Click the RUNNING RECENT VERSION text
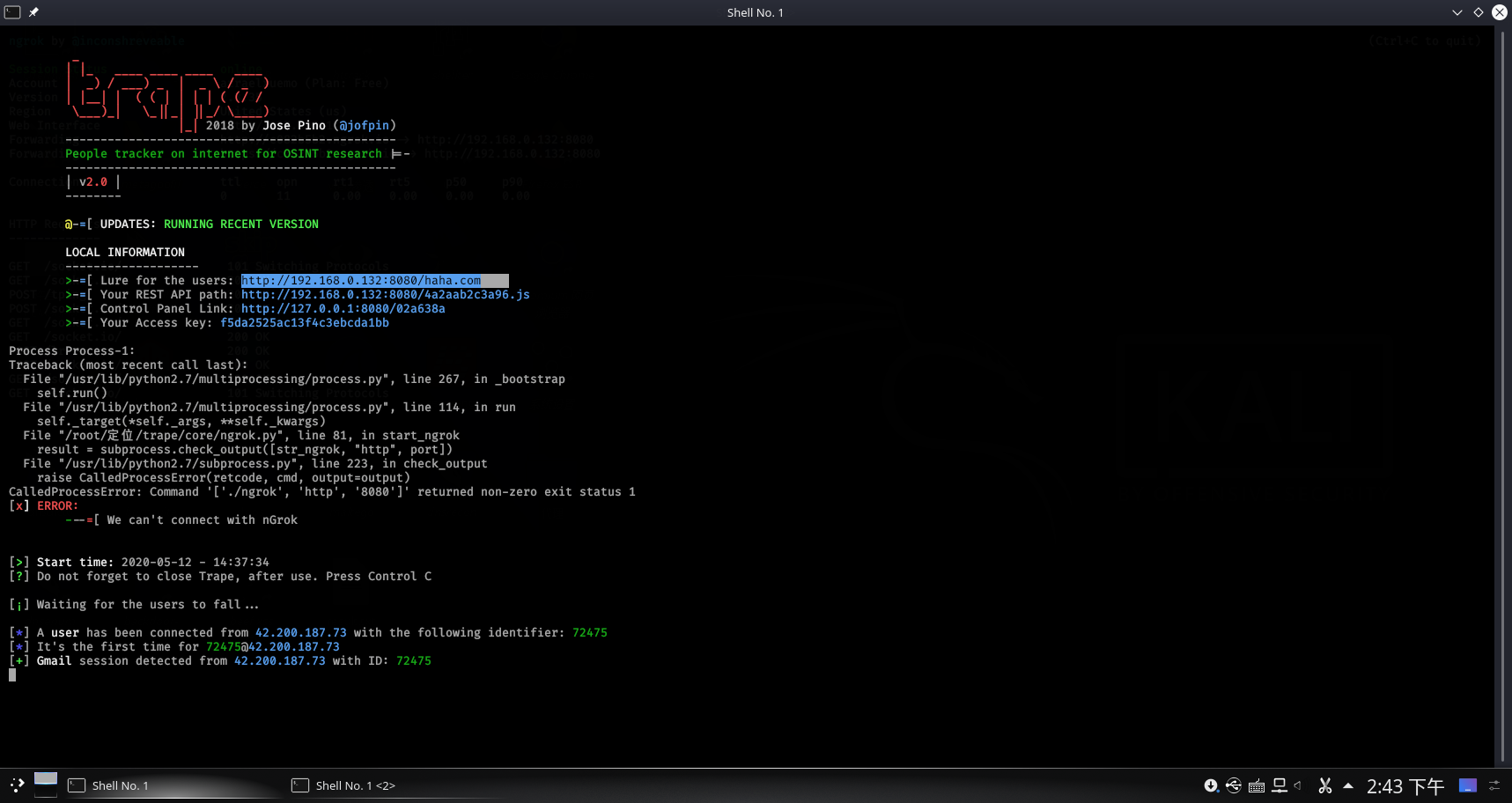Image resolution: width=1512 pixels, height=803 pixels. coord(241,225)
